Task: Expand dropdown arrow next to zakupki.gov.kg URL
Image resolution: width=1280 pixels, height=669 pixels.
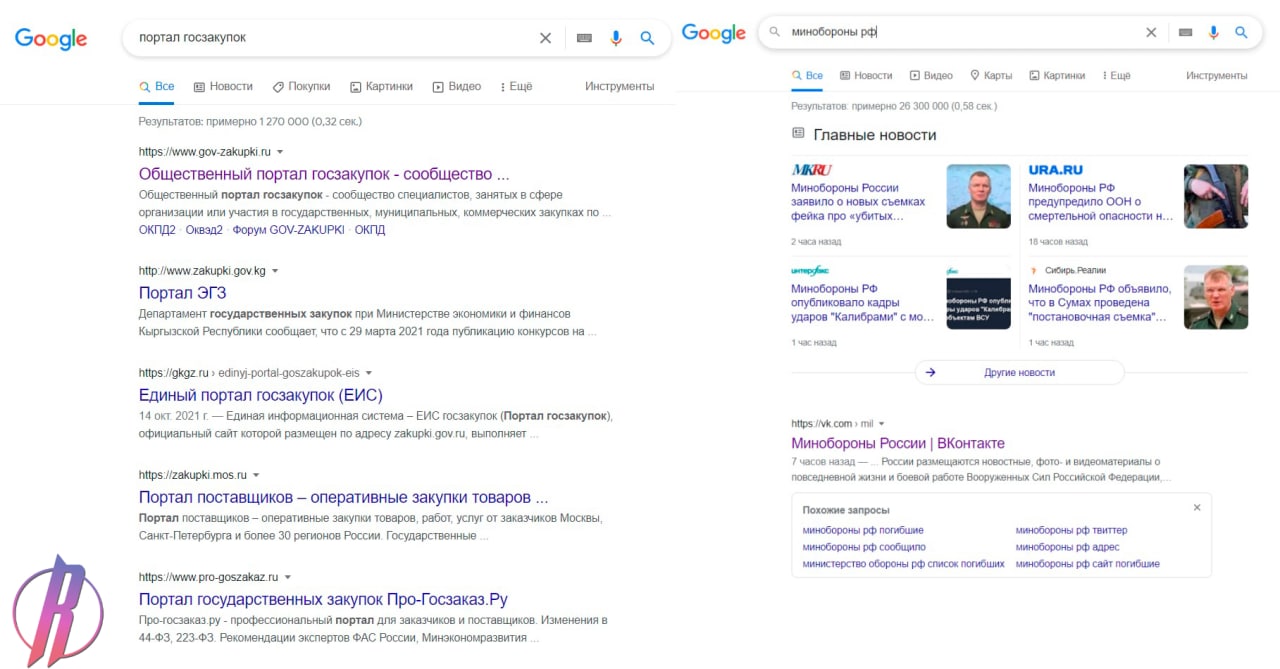Action: click(275, 271)
